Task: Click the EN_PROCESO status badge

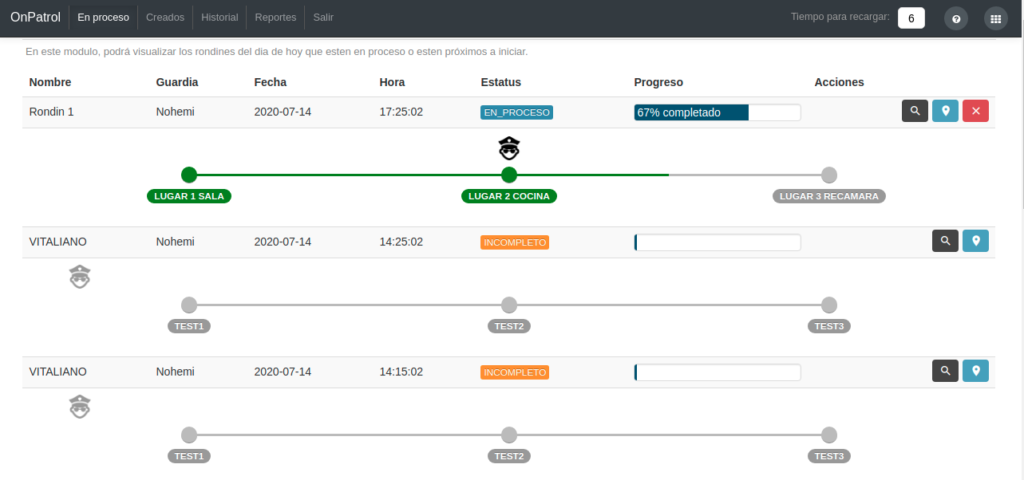Action: [x=517, y=112]
